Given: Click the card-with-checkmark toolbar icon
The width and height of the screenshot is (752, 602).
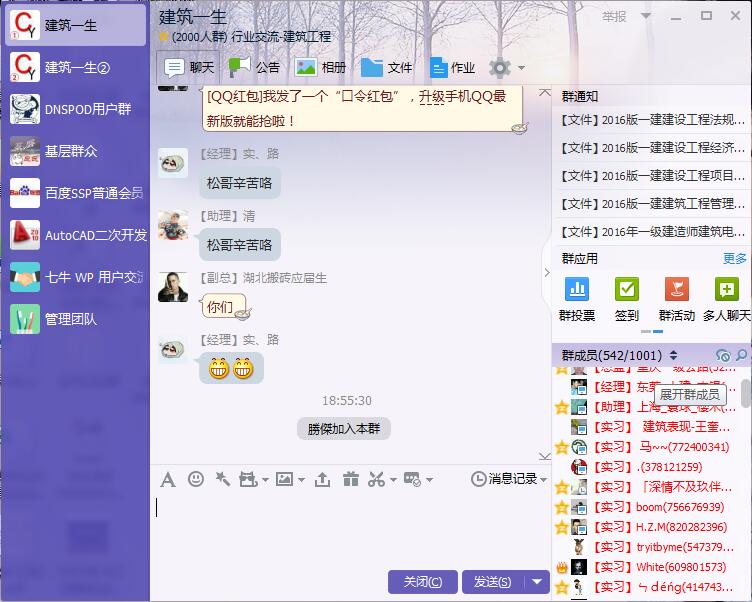Looking at the screenshot, I should (412, 479).
